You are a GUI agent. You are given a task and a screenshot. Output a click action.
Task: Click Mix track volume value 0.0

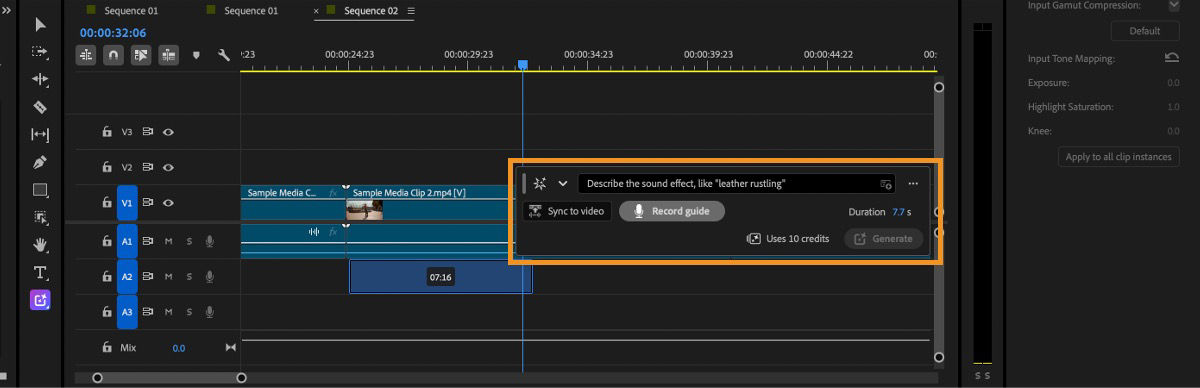(178, 348)
